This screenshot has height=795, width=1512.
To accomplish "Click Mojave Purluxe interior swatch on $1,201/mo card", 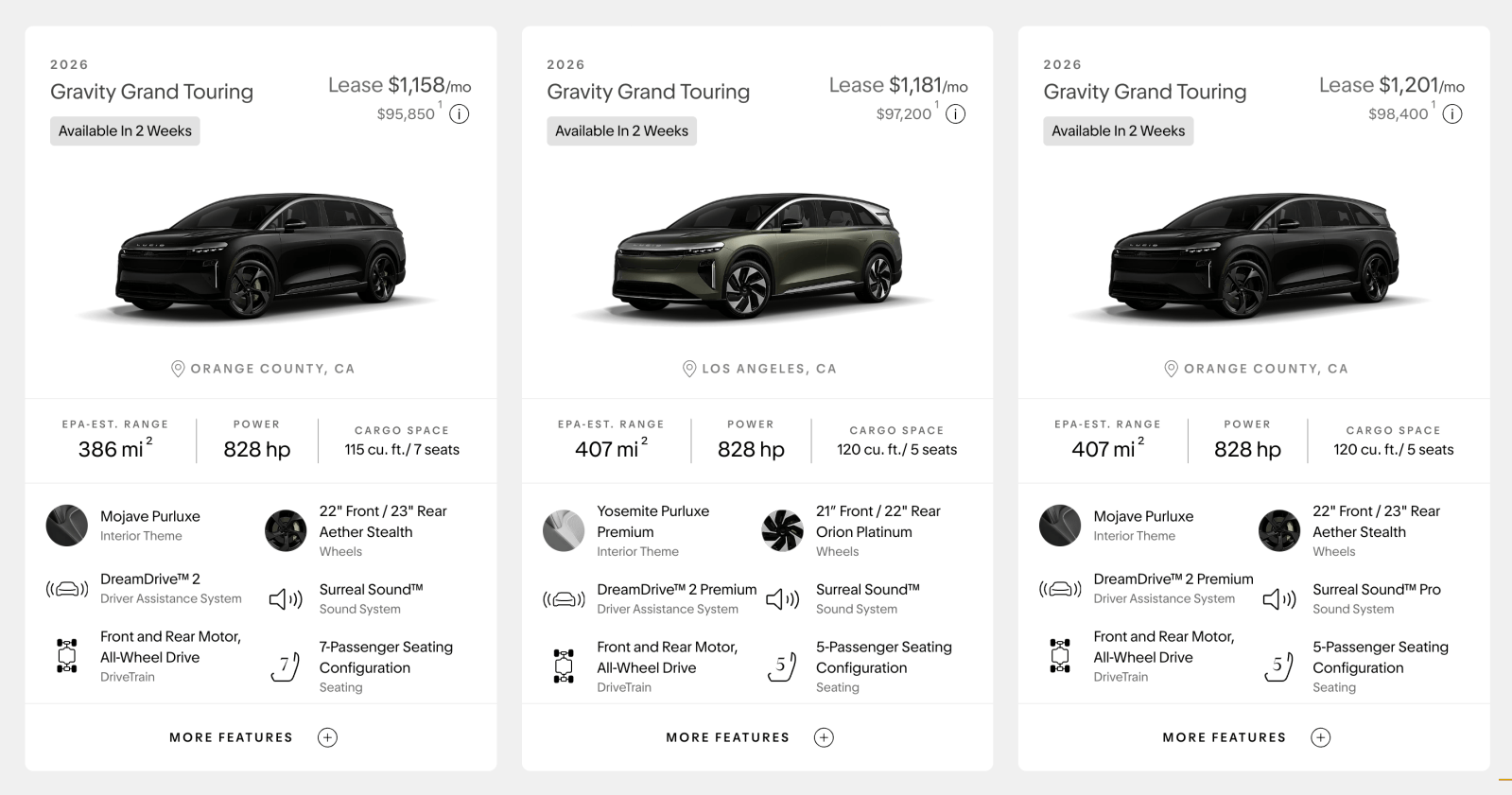I will (x=1060, y=526).
